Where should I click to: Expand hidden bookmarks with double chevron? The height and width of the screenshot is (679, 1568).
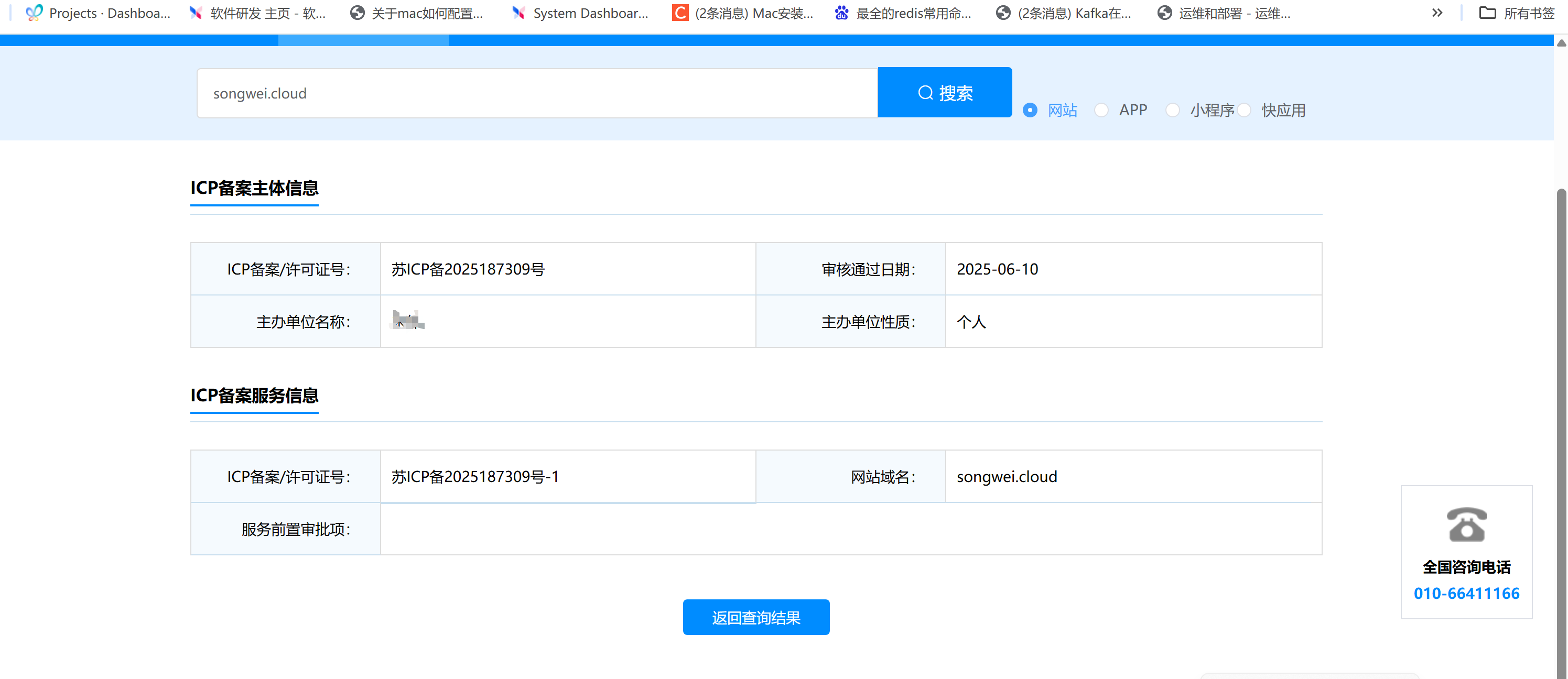(1436, 13)
